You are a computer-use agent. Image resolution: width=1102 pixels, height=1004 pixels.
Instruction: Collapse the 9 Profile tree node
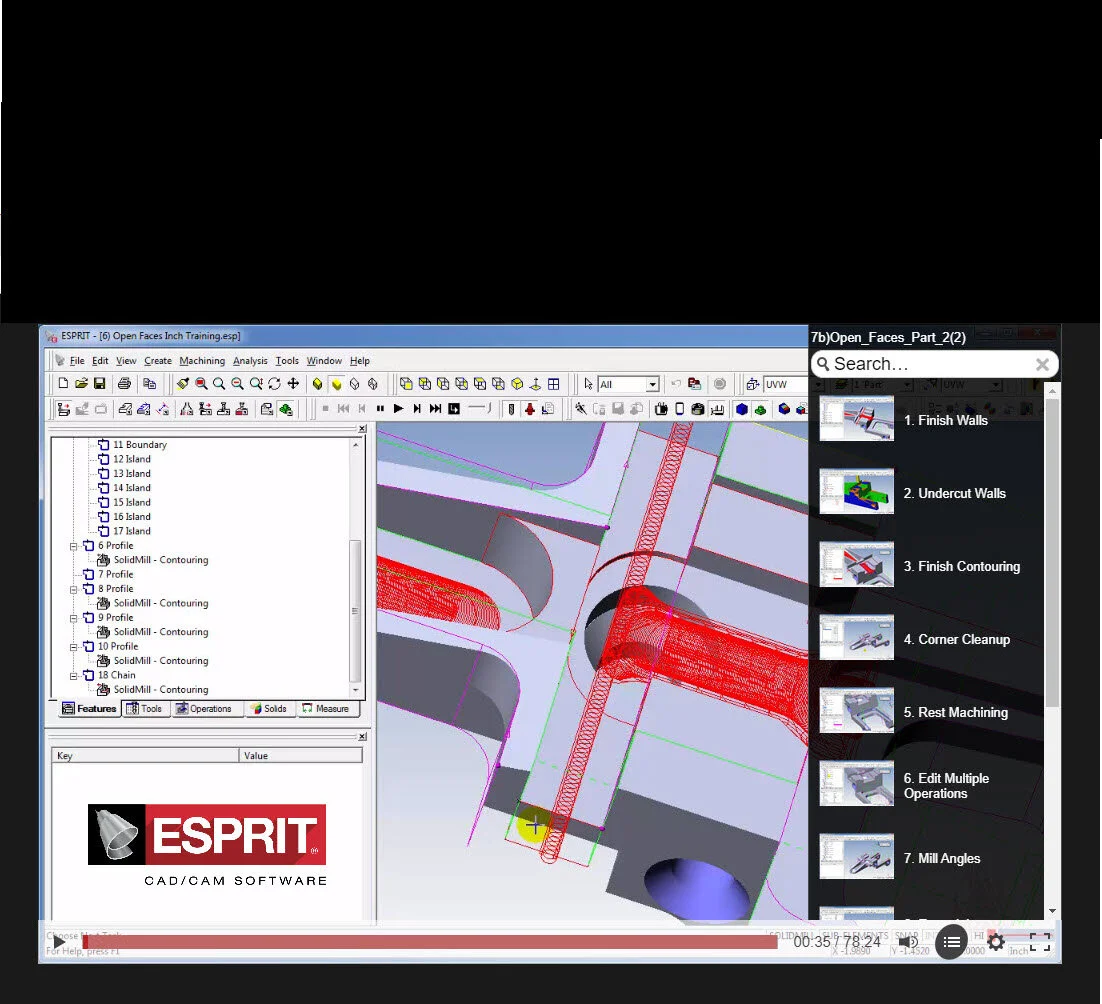[73, 618]
